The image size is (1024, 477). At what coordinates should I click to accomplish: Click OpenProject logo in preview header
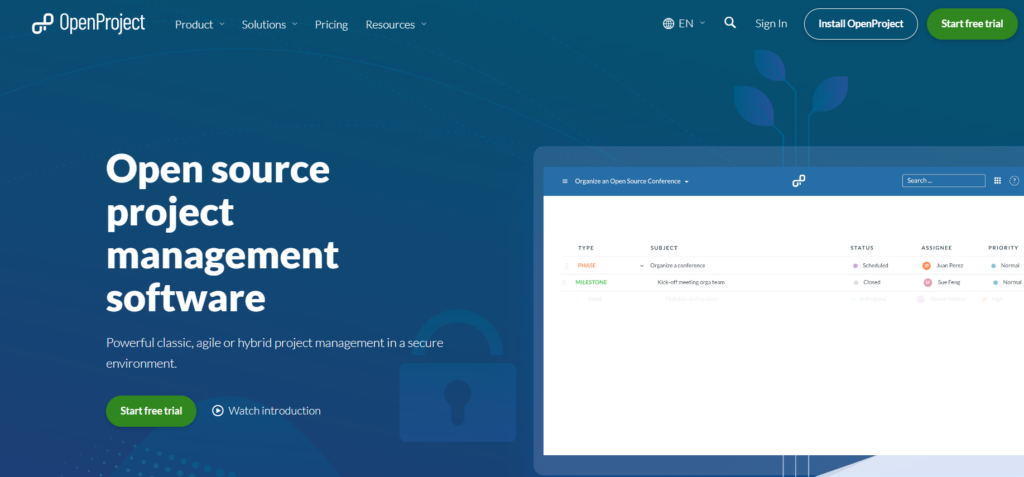798,181
